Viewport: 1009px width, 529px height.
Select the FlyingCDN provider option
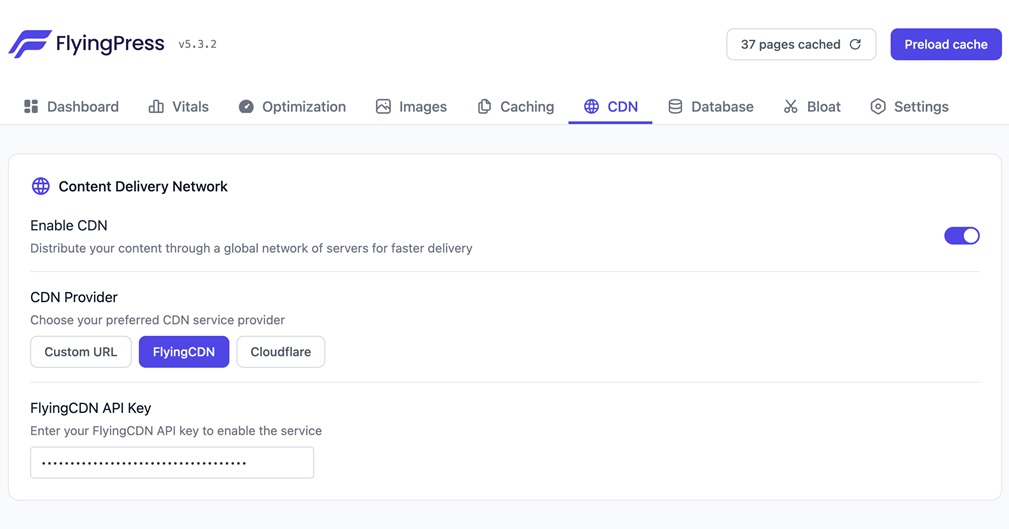click(x=184, y=351)
